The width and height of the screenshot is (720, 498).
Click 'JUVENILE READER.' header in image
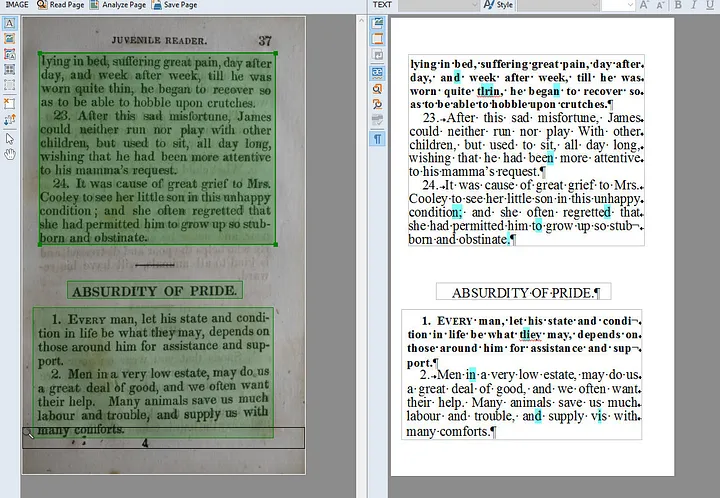[159, 40]
